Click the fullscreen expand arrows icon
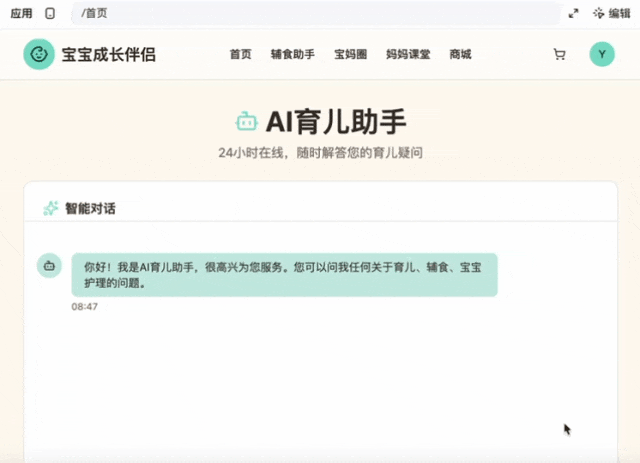 click(x=573, y=13)
